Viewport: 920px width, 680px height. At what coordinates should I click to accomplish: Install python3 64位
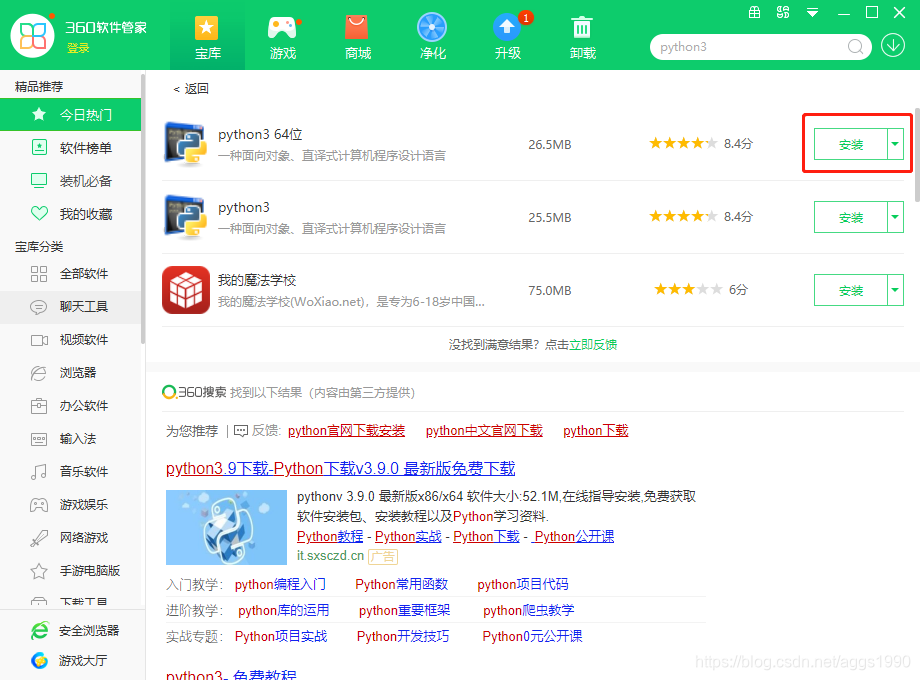[x=850, y=144]
